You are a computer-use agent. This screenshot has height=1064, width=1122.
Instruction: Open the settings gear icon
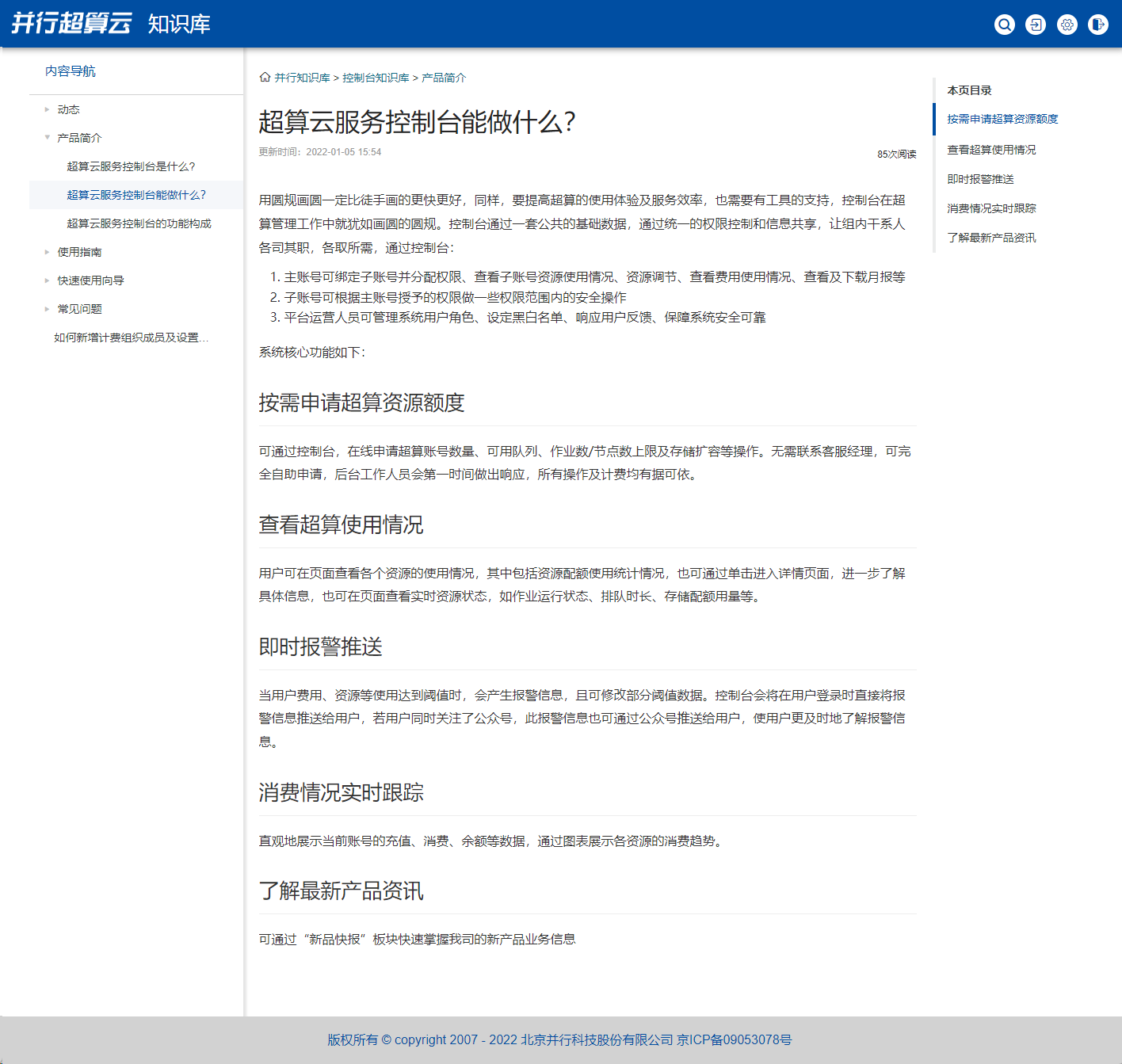(1067, 25)
